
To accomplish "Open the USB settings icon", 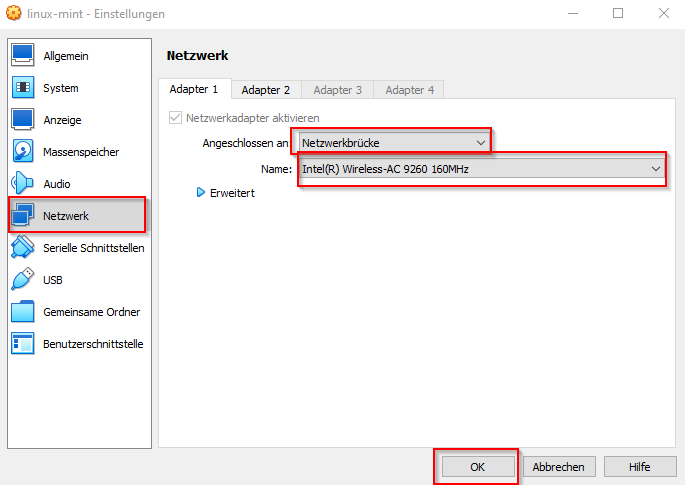I will 23,280.
